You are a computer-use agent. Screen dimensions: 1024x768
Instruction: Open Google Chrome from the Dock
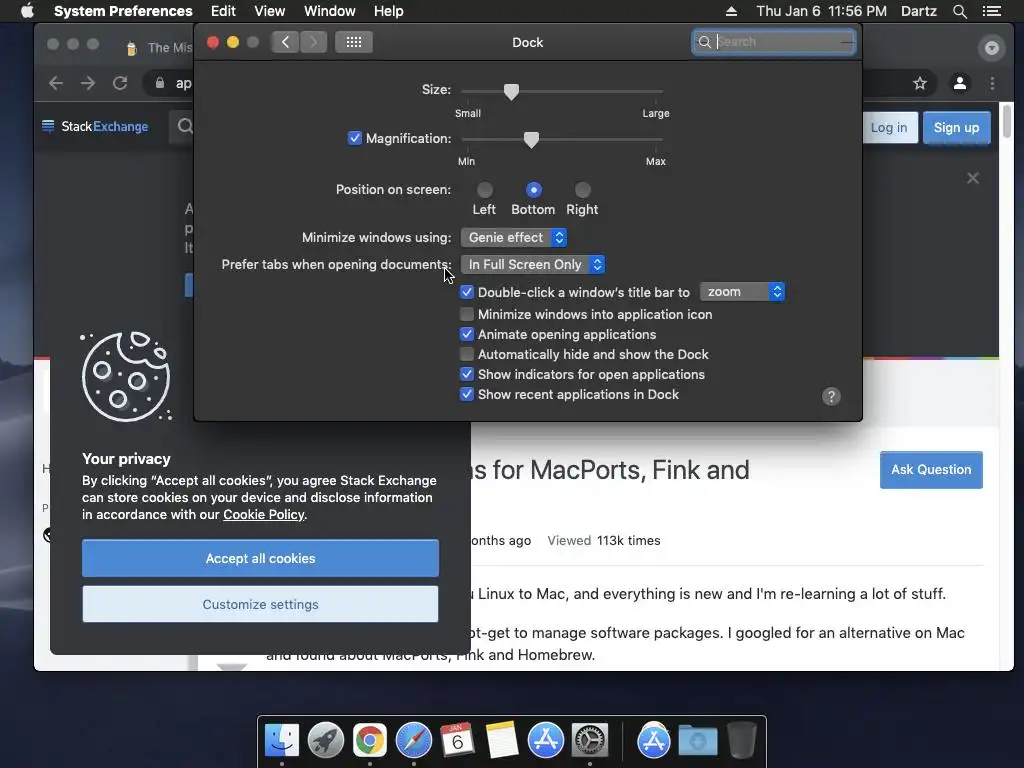point(370,741)
